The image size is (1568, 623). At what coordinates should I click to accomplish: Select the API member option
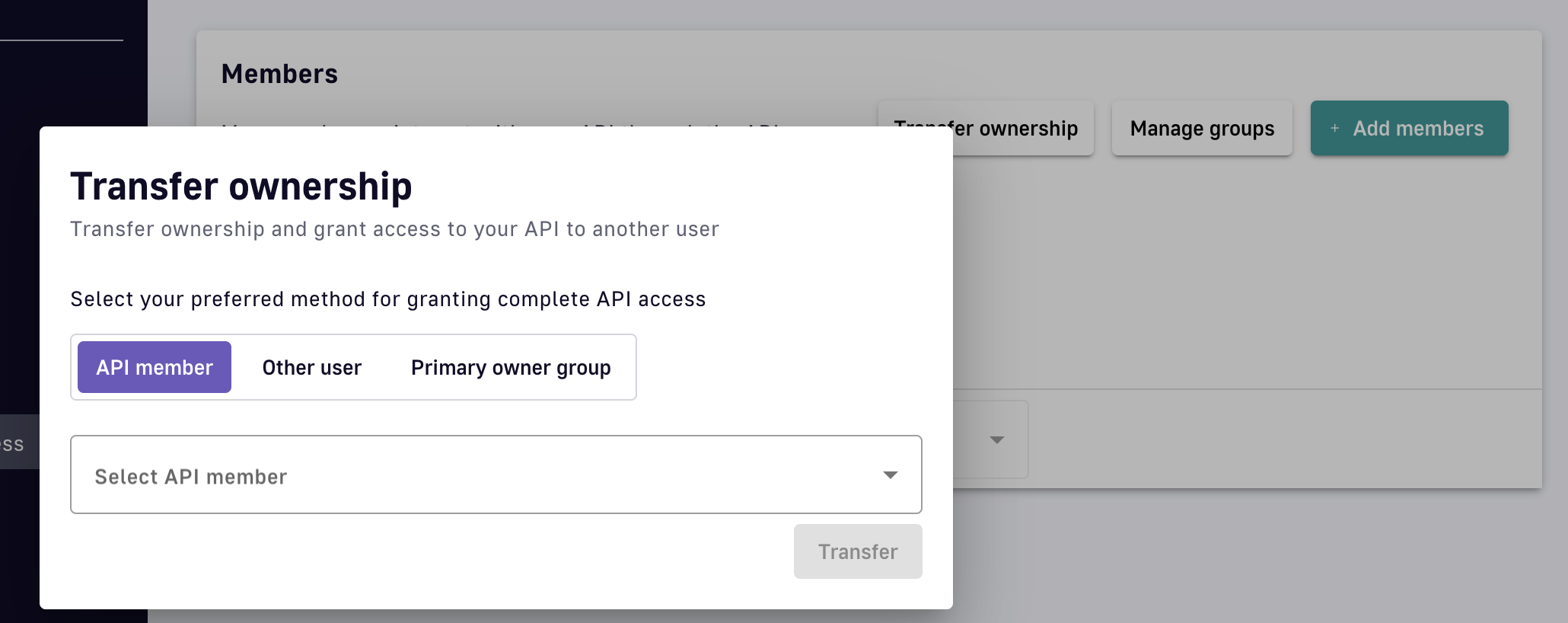(x=155, y=367)
